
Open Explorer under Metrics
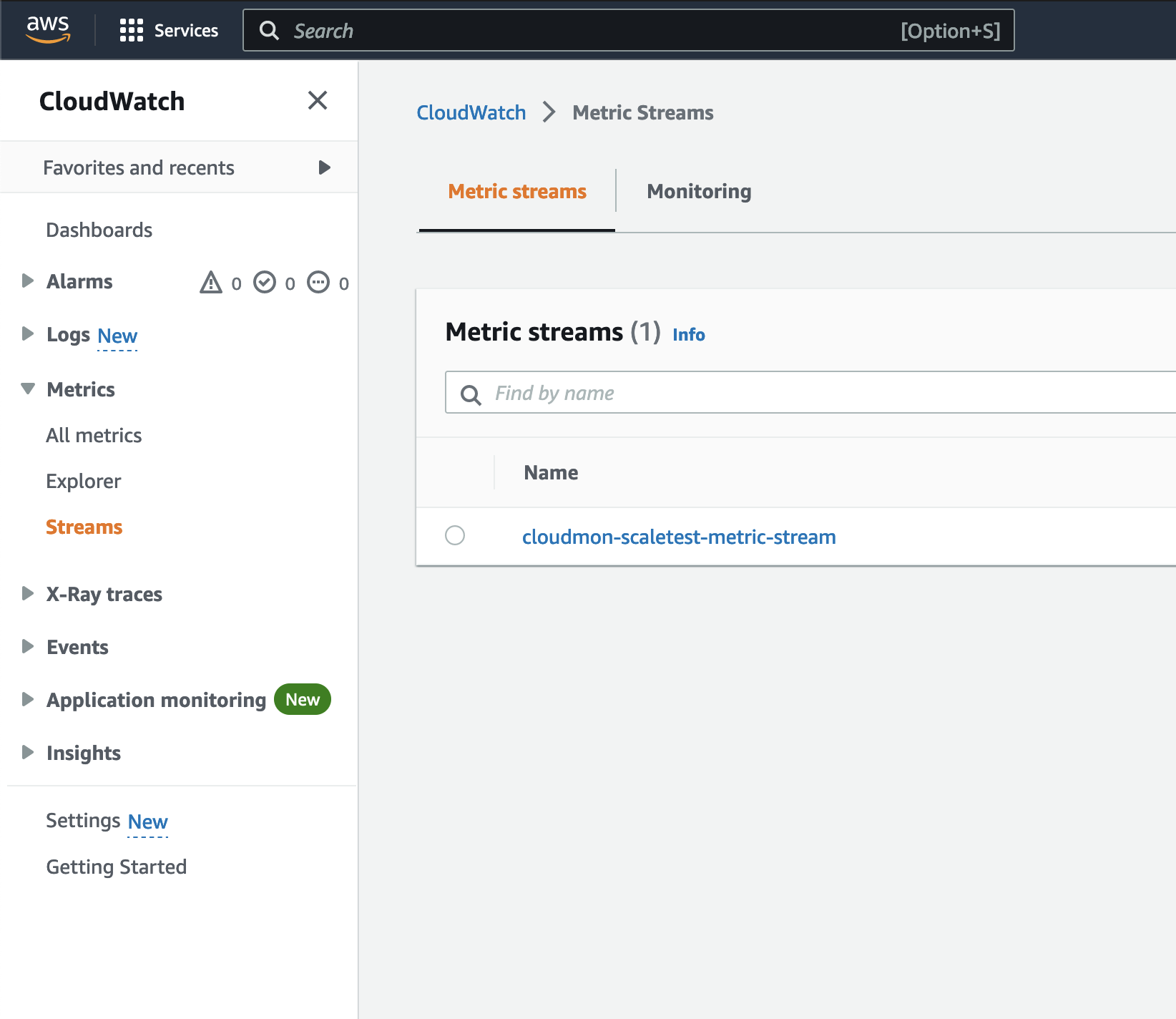point(84,481)
